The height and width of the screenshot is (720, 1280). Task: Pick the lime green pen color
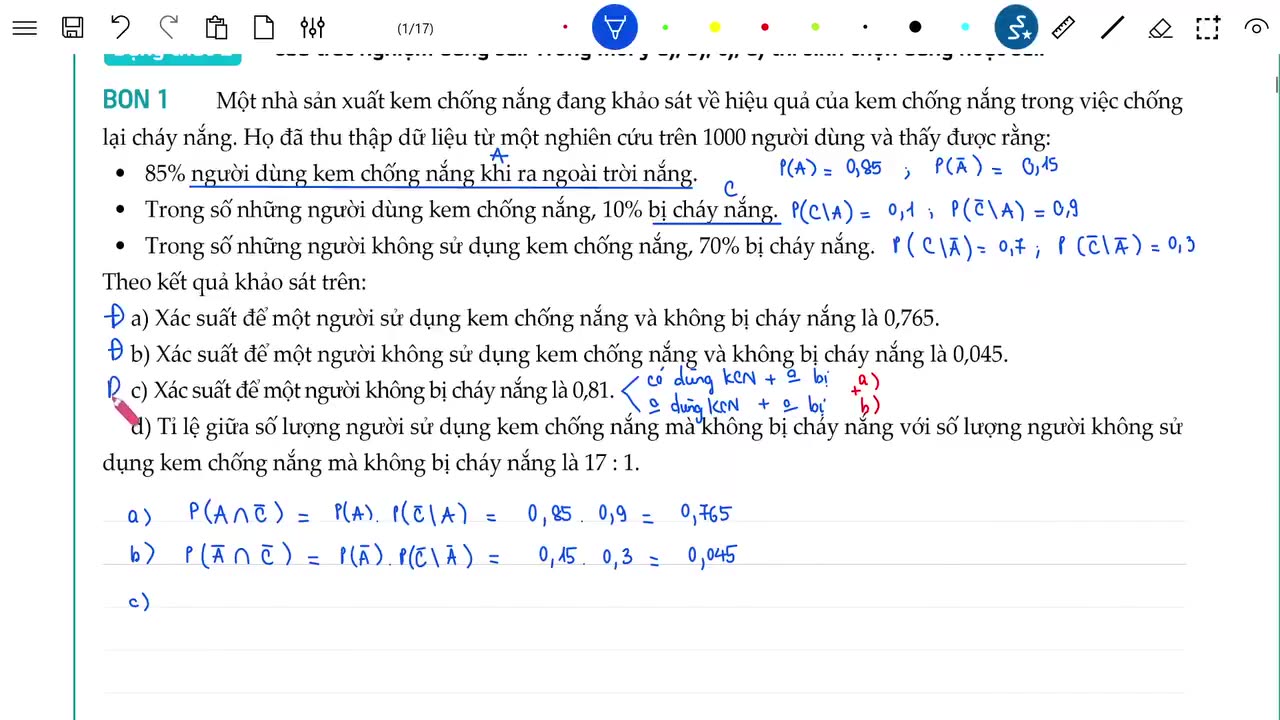(815, 28)
